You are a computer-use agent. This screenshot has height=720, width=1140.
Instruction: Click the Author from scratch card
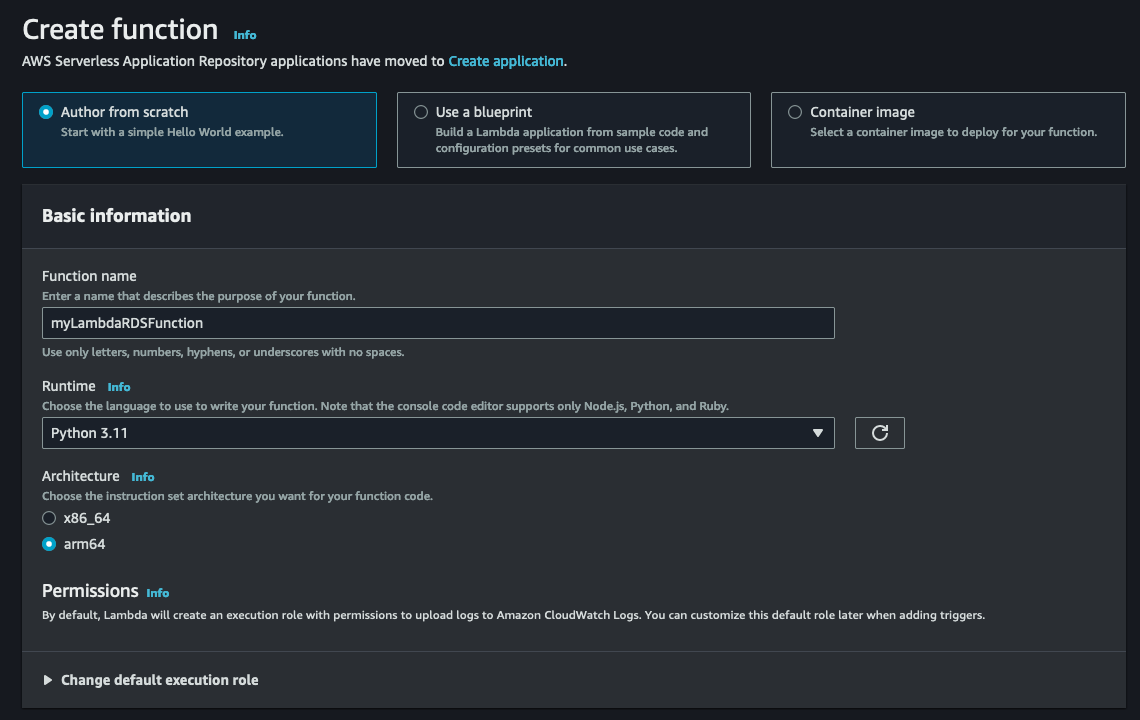coord(199,129)
